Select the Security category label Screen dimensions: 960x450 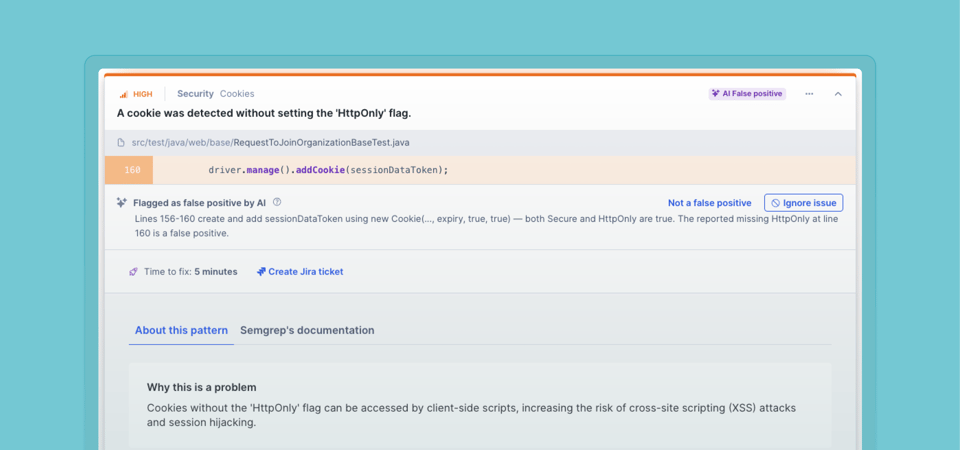tap(195, 94)
